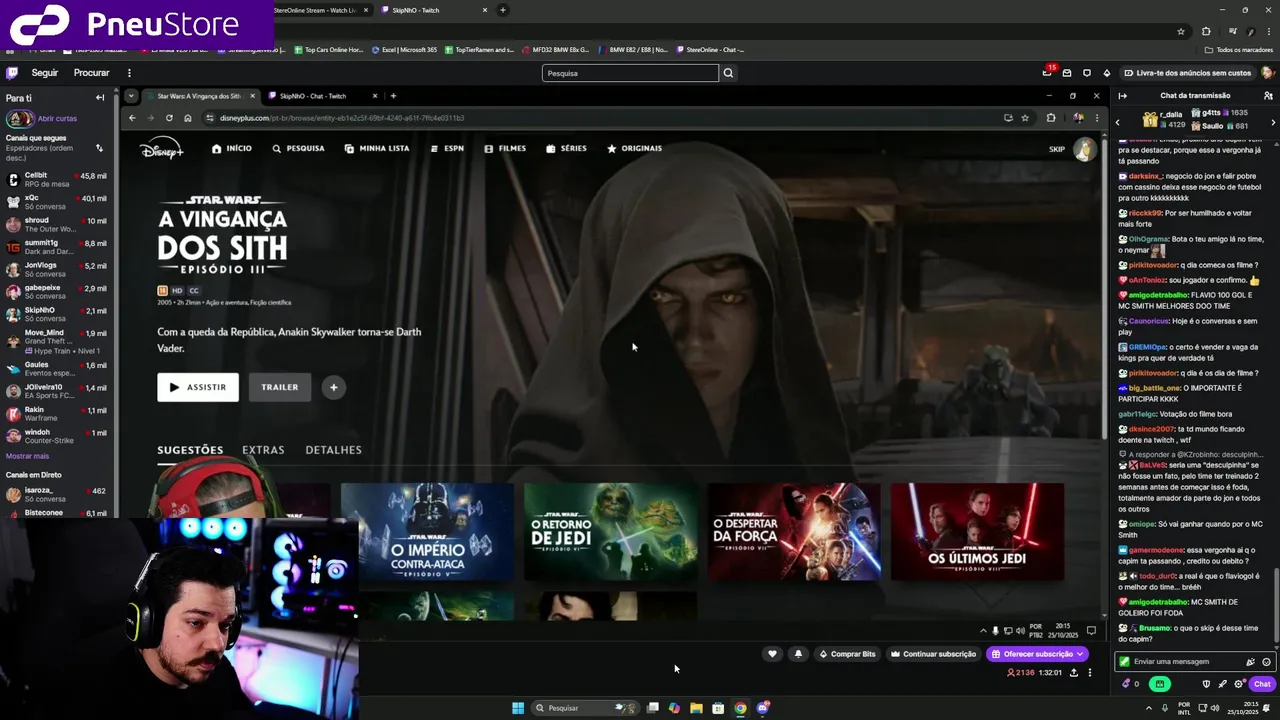Open home page in Disney+ browser toolbar
Screen dimensions: 1280x720
[187, 118]
